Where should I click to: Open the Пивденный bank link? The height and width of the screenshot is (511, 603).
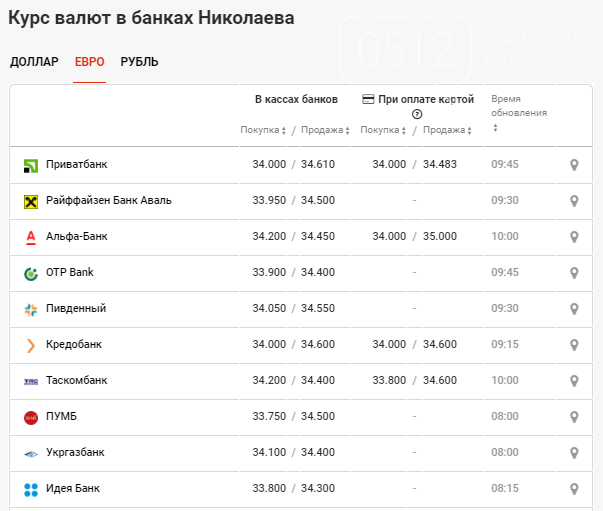point(76,309)
